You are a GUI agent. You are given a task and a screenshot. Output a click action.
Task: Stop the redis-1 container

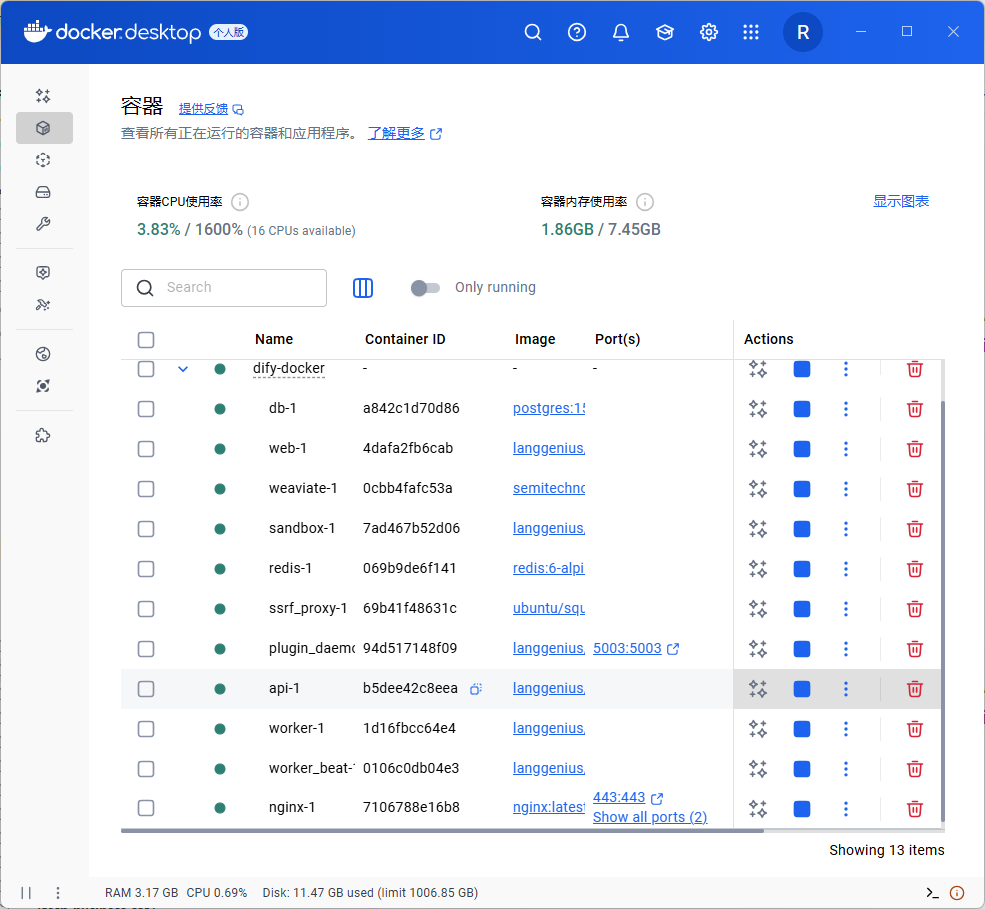click(801, 569)
